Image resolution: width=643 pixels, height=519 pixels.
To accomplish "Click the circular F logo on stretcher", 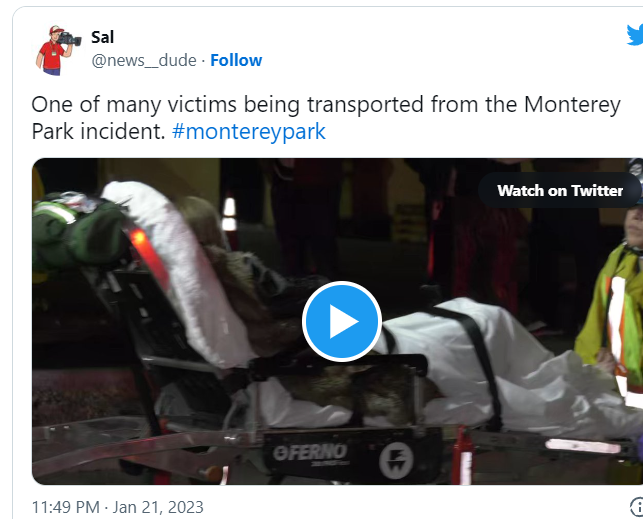I will click(396, 460).
